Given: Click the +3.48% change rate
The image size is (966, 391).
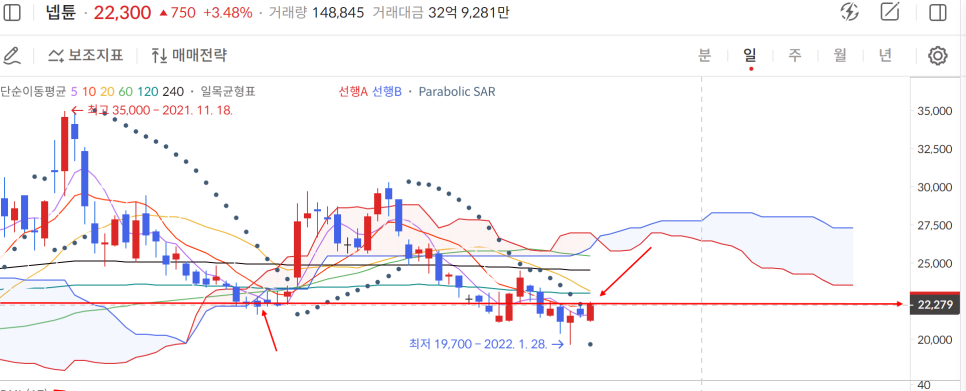Looking at the screenshot, I should [227, 12].
